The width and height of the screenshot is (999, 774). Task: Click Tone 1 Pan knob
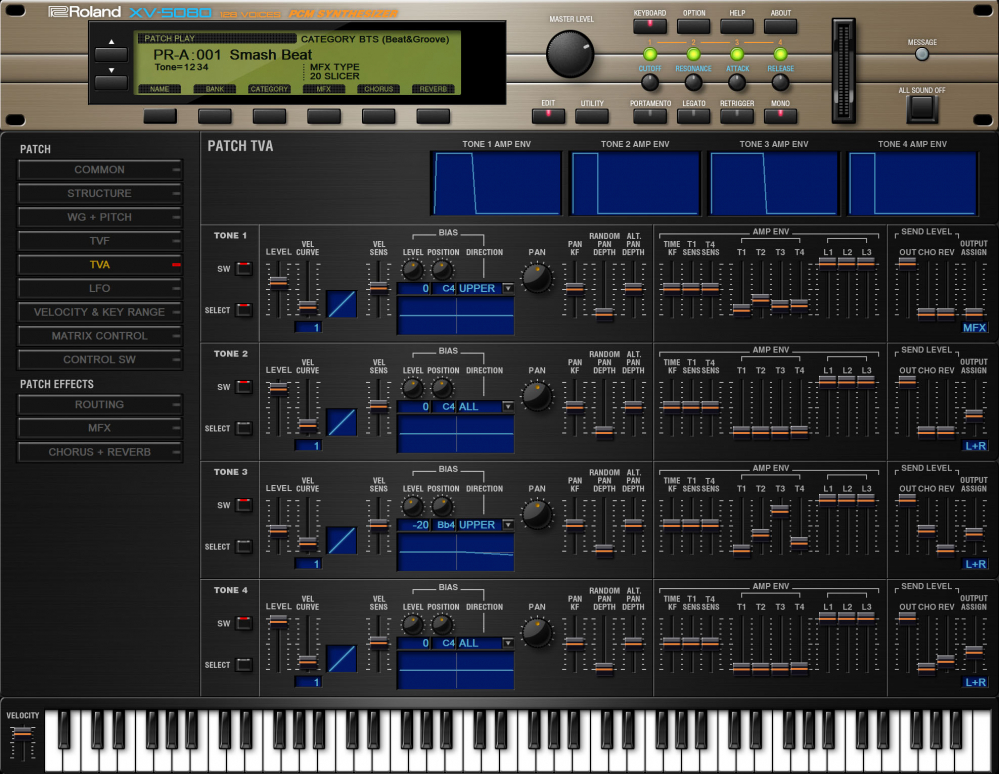(537, 278)
